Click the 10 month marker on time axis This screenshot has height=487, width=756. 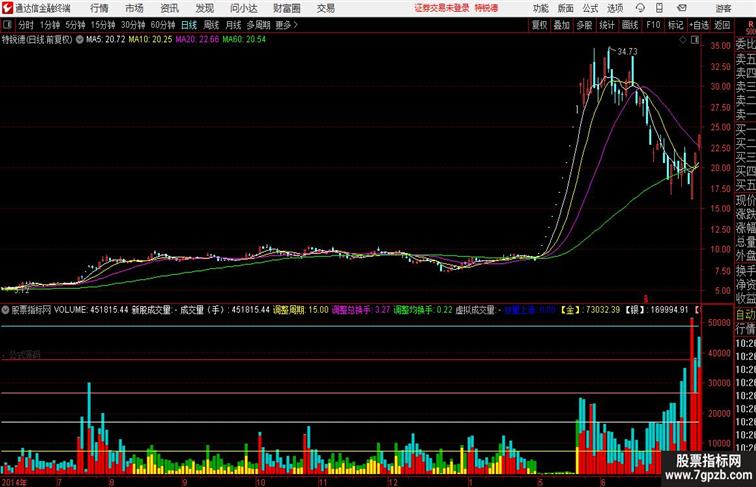pyautogui.click(x=260, y=482)
